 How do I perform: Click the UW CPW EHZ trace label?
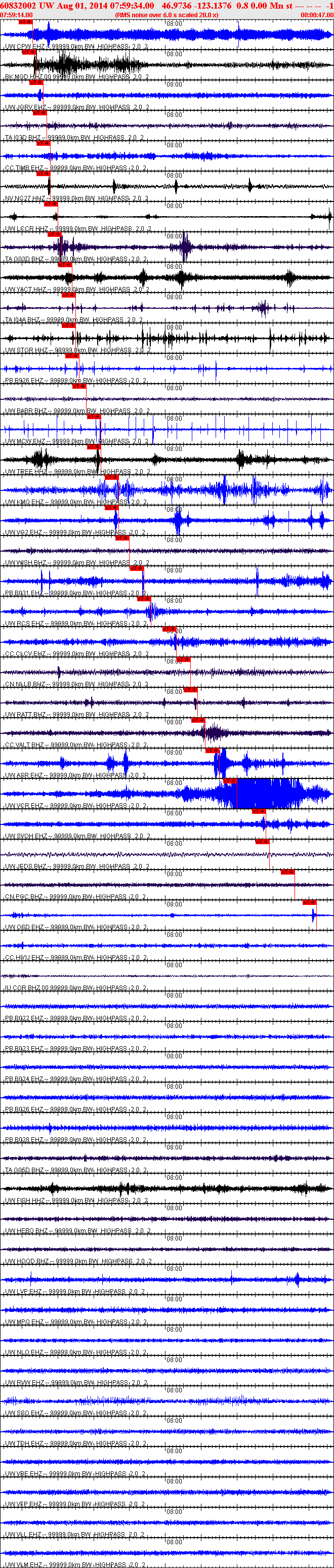(x=76, y=46)
